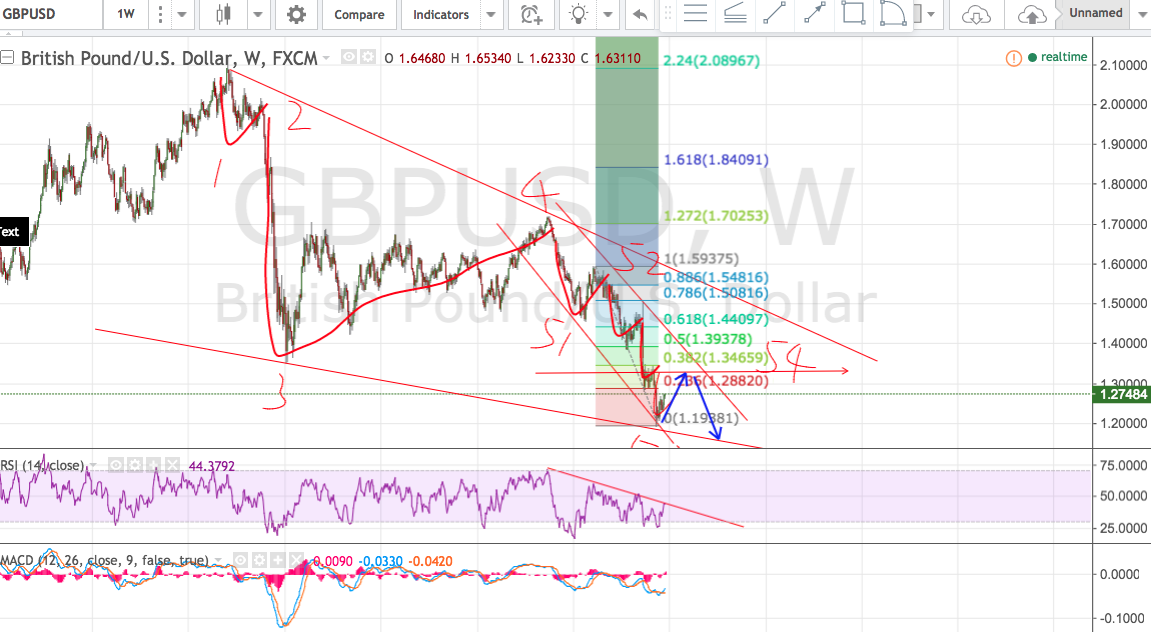Create an alert with the alarm clock icon
This screenshot has width=1151, height=632.
531,14
